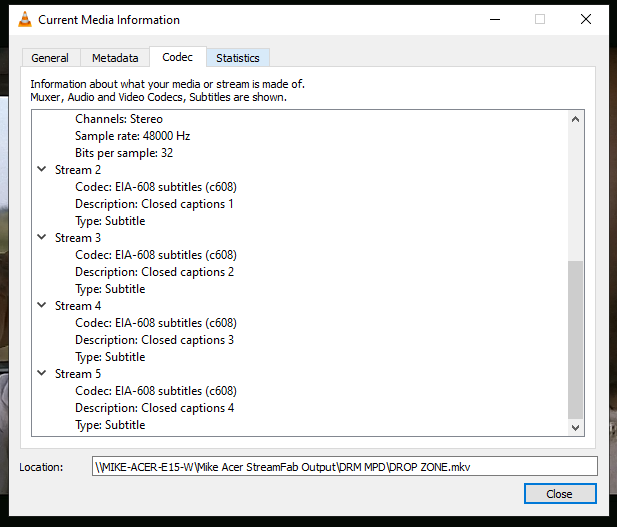Click the vertical scrollbar thumb
Screen dimensions: 617x527
click(x=575, y=338)
